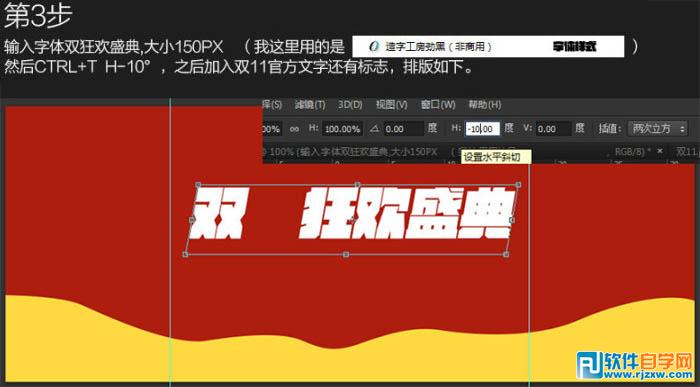Click the rotation angle input field
The image size is (700, 387).
click(x=404, y=129)
